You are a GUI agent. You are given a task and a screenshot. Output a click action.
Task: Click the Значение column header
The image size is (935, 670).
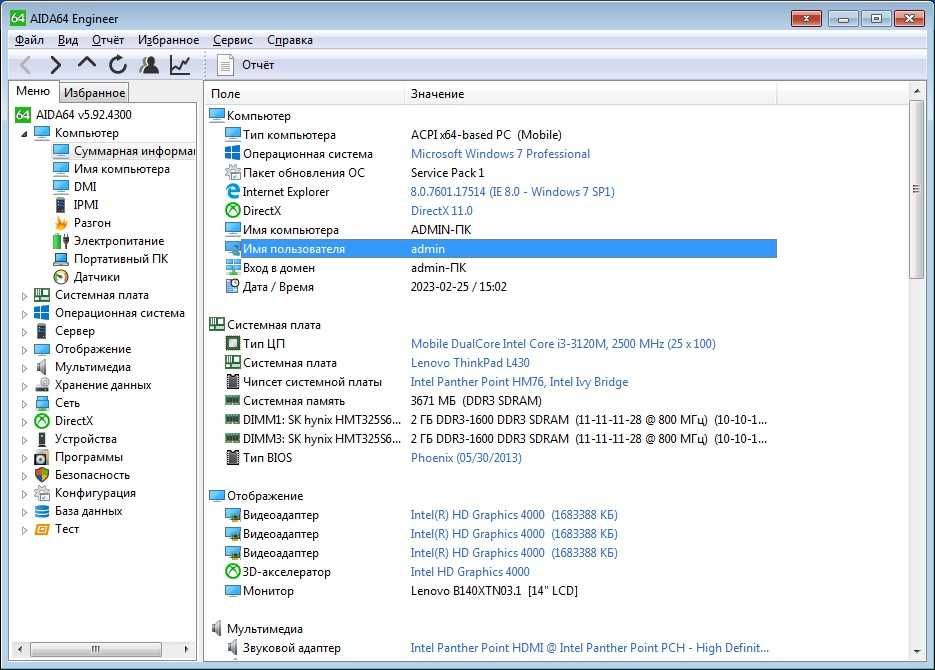tap(591, 94)
